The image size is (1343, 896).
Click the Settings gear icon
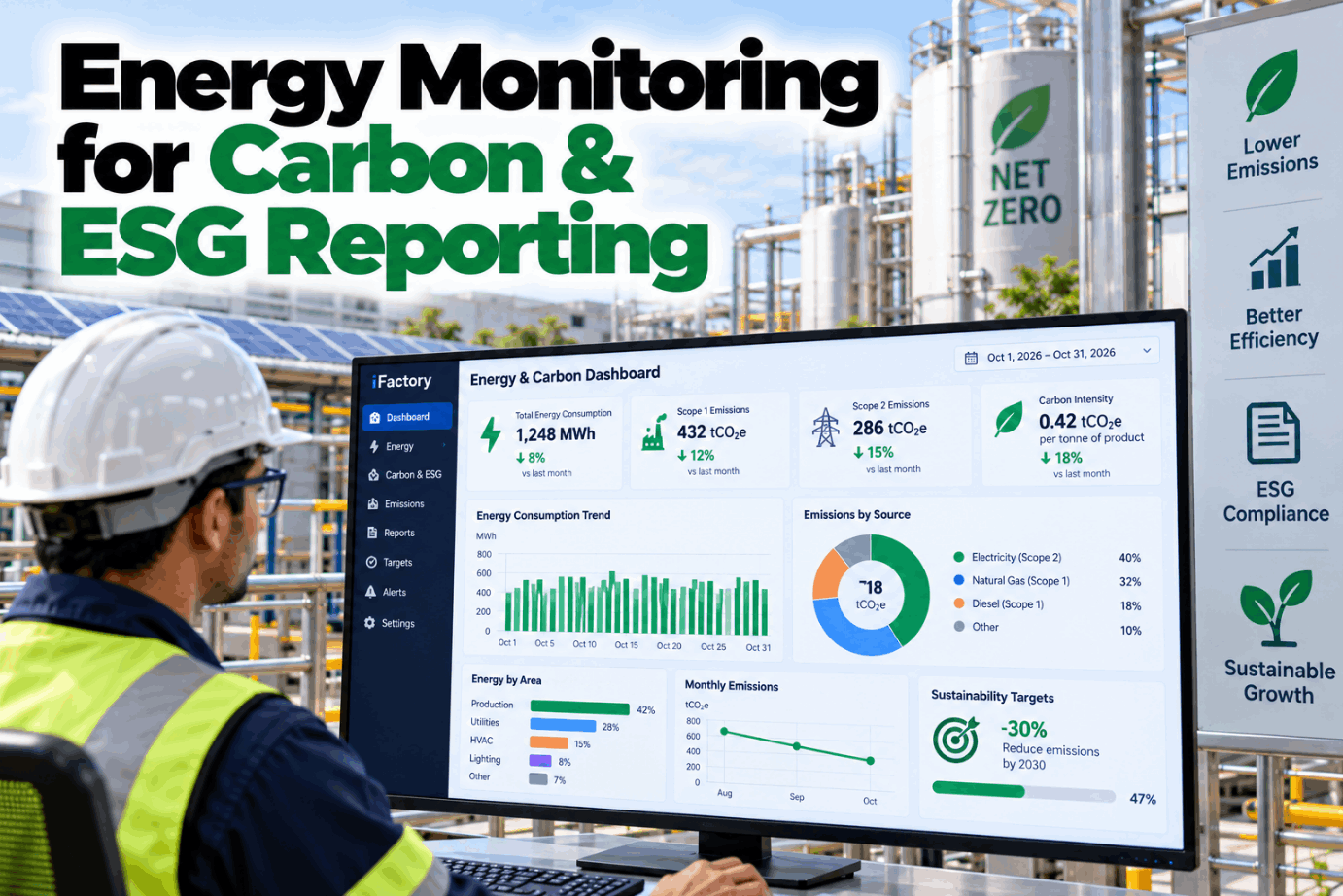point(370,623)
